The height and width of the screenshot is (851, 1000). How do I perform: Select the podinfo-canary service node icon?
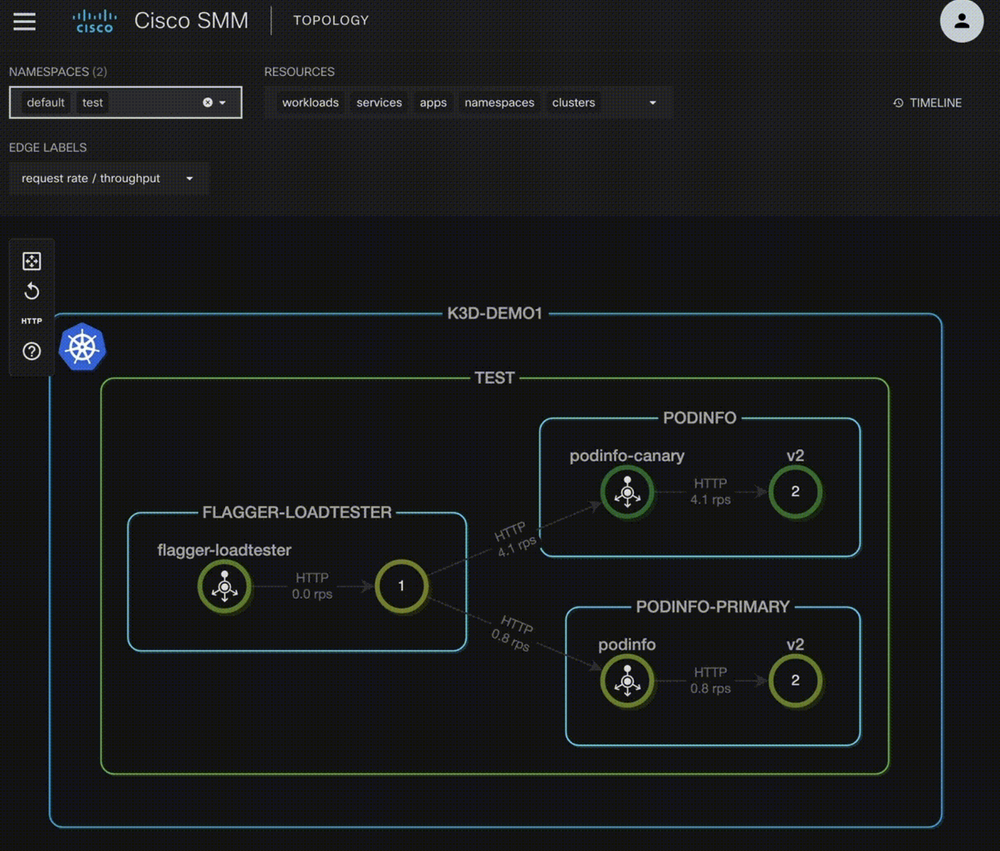(x=628, y=491)
